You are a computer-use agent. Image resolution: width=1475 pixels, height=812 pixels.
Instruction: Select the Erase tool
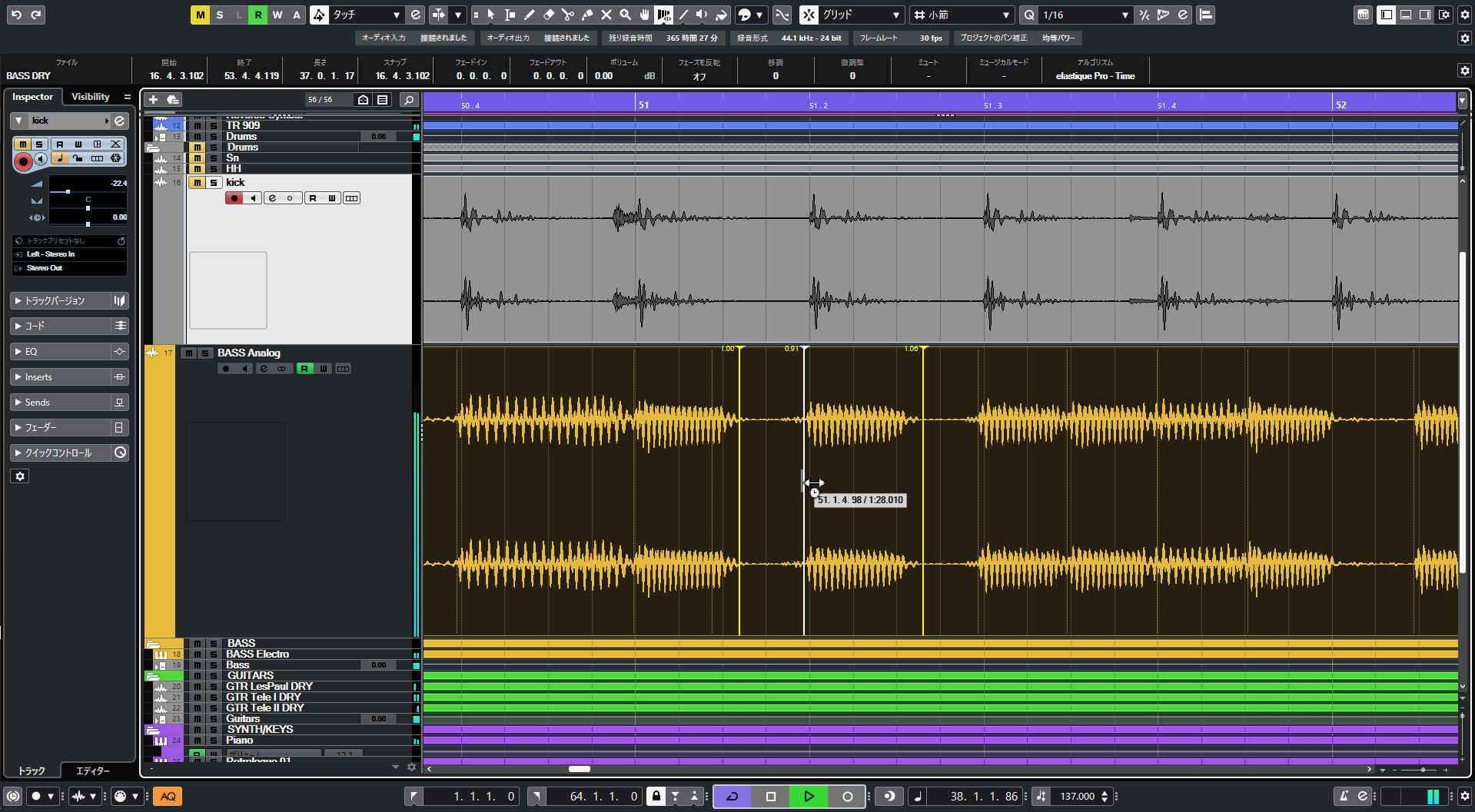click(547, 15)
